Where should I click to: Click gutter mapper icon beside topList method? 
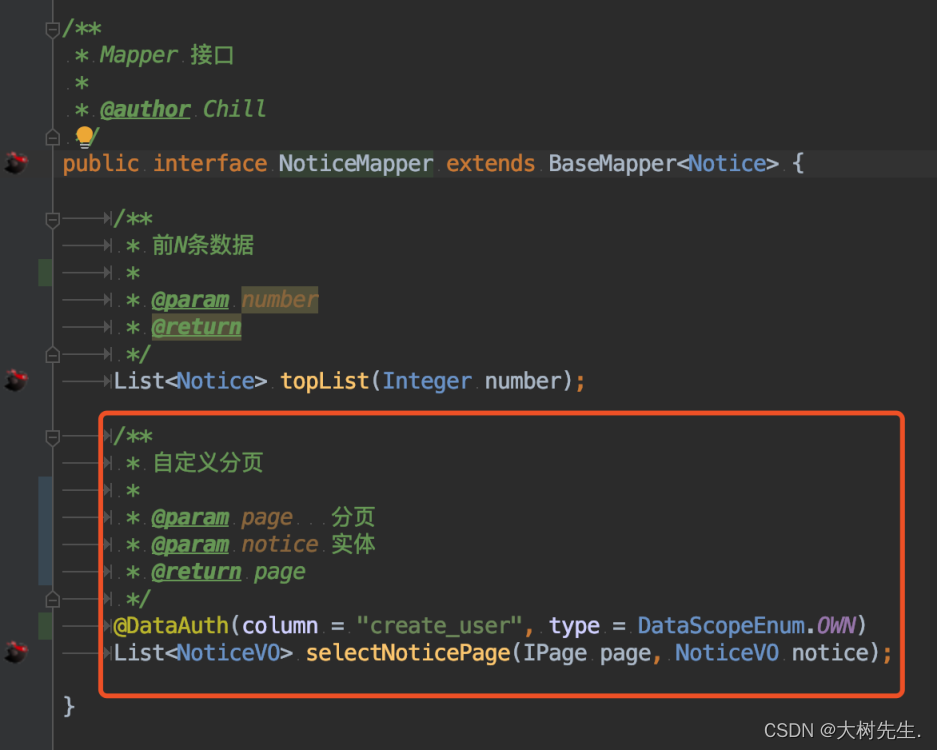[x=16, y=380]
